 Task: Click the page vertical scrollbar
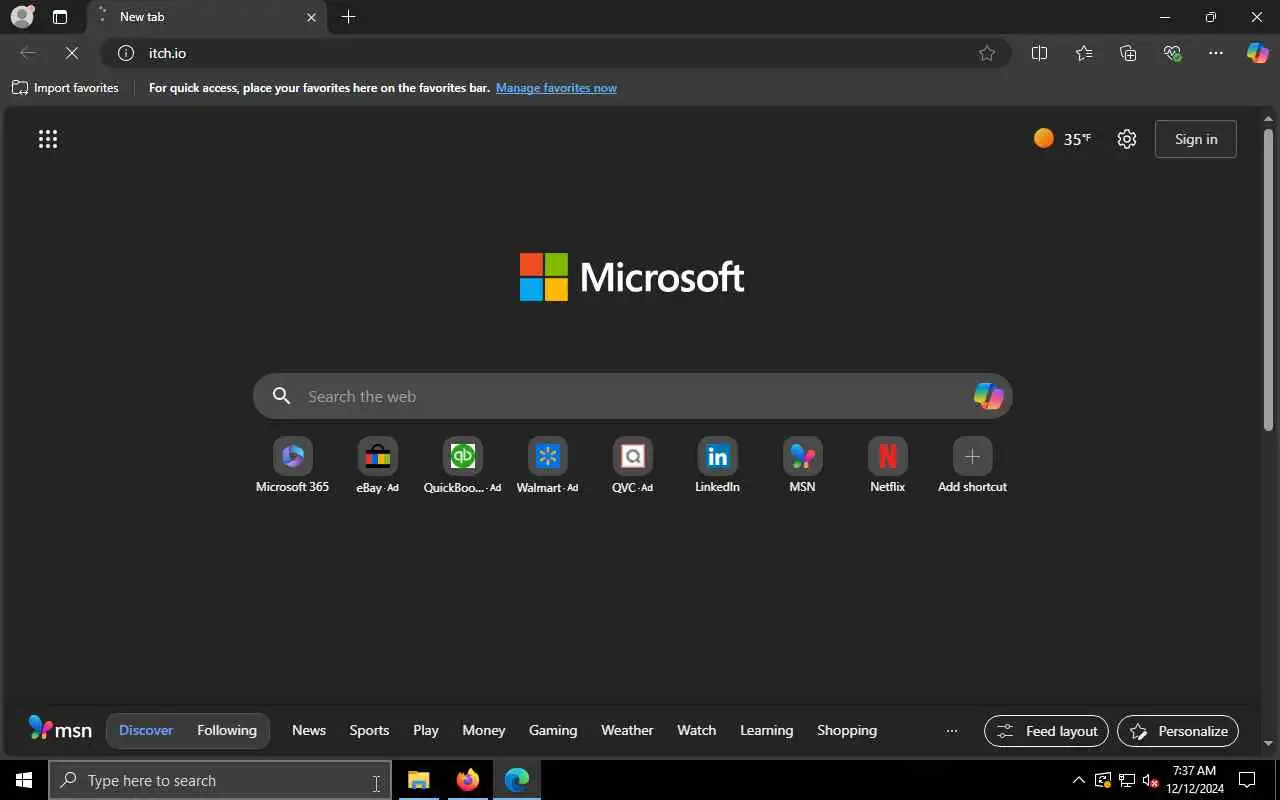[x=1268, y=280]
